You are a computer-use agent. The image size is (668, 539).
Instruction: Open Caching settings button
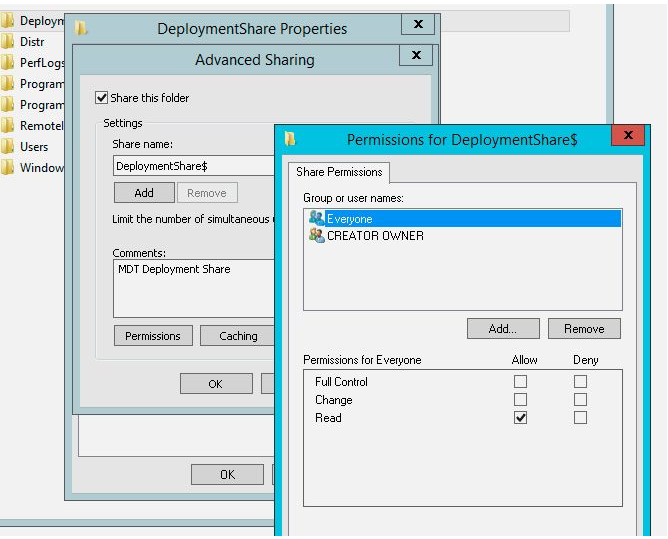(237, 336)
